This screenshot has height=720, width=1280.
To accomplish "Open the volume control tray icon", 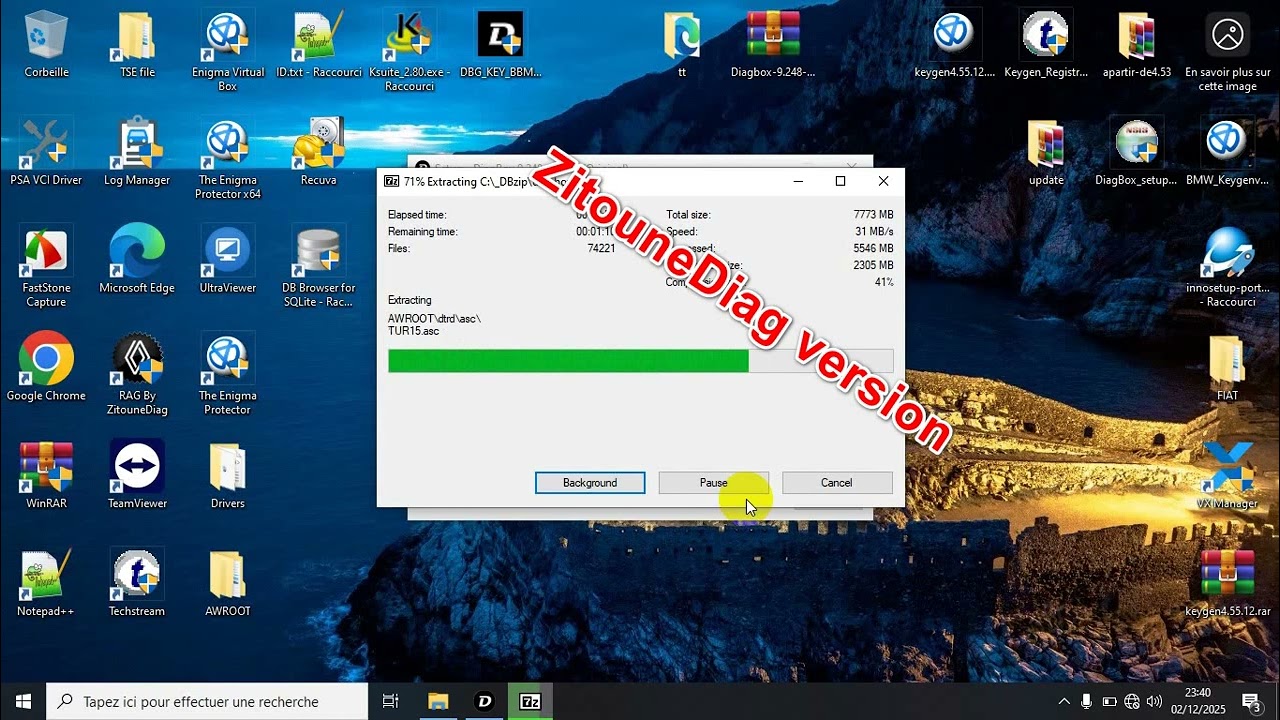I will coord(1155,701).
